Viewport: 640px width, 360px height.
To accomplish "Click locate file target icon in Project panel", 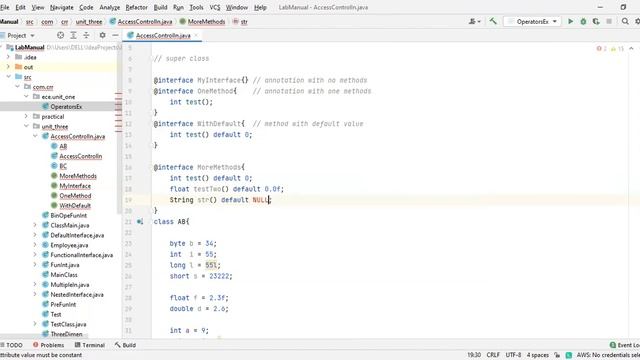I will (60, 36).
